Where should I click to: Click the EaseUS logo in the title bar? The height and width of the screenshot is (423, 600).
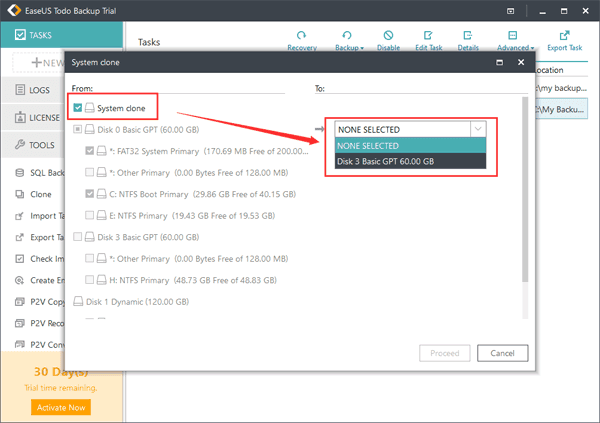tap(14, 10)
